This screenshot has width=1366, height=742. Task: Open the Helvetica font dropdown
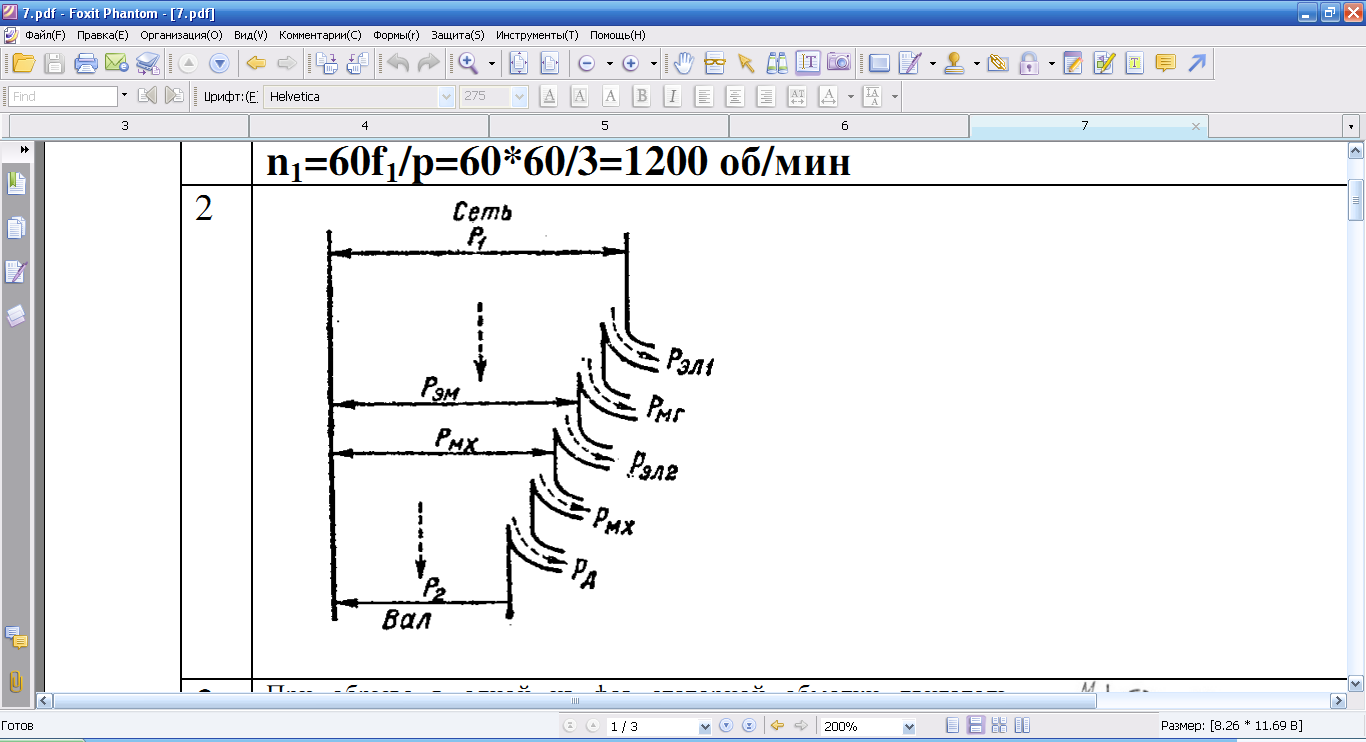(446, 97)
